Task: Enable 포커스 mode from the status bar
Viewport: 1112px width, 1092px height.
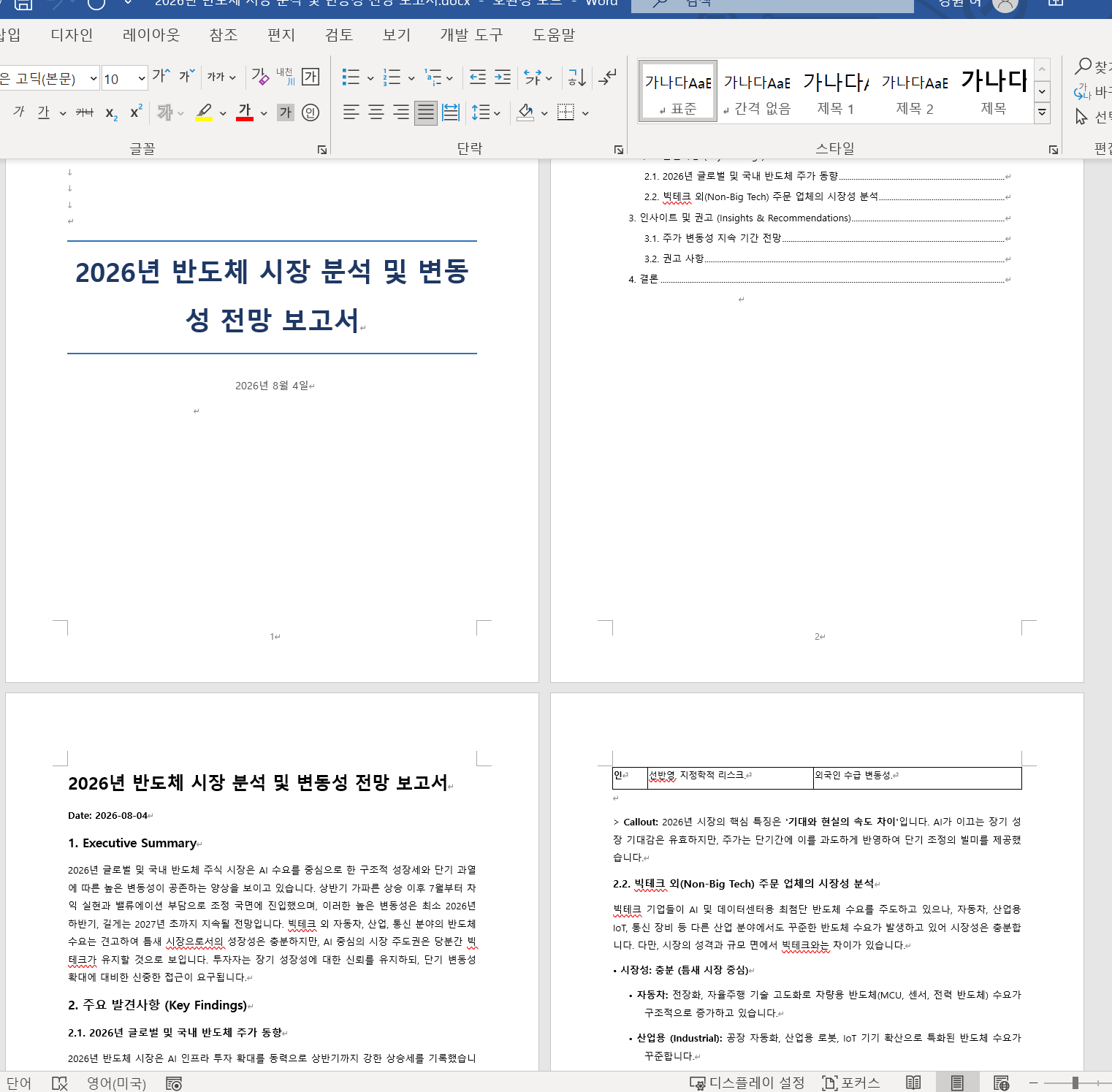Action: click(x=851, y=1083)
